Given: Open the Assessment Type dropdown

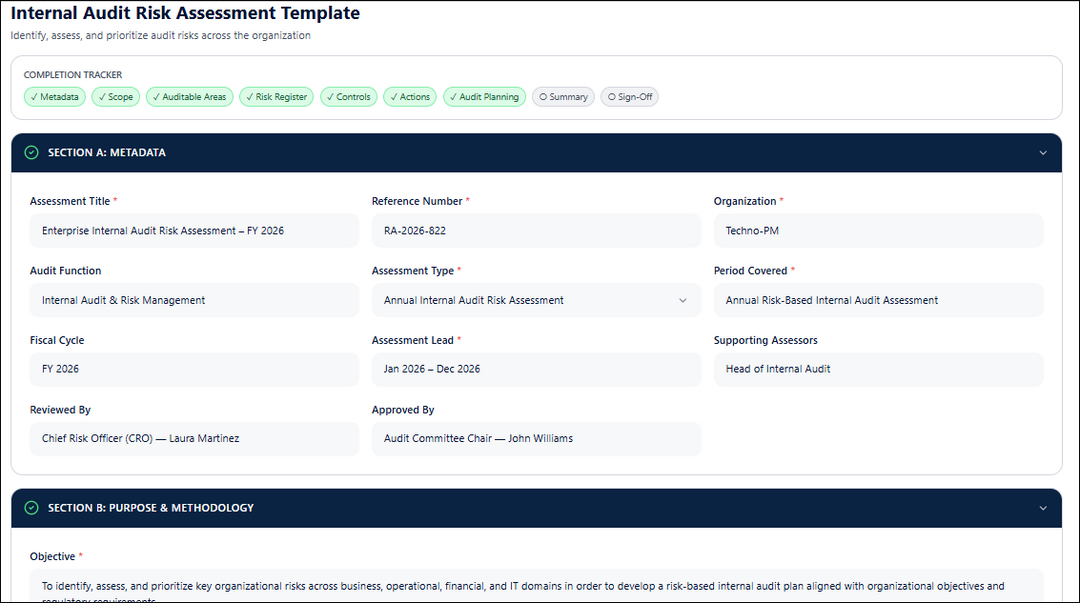Looking at the screenshot, I should [x=536, y=300].
